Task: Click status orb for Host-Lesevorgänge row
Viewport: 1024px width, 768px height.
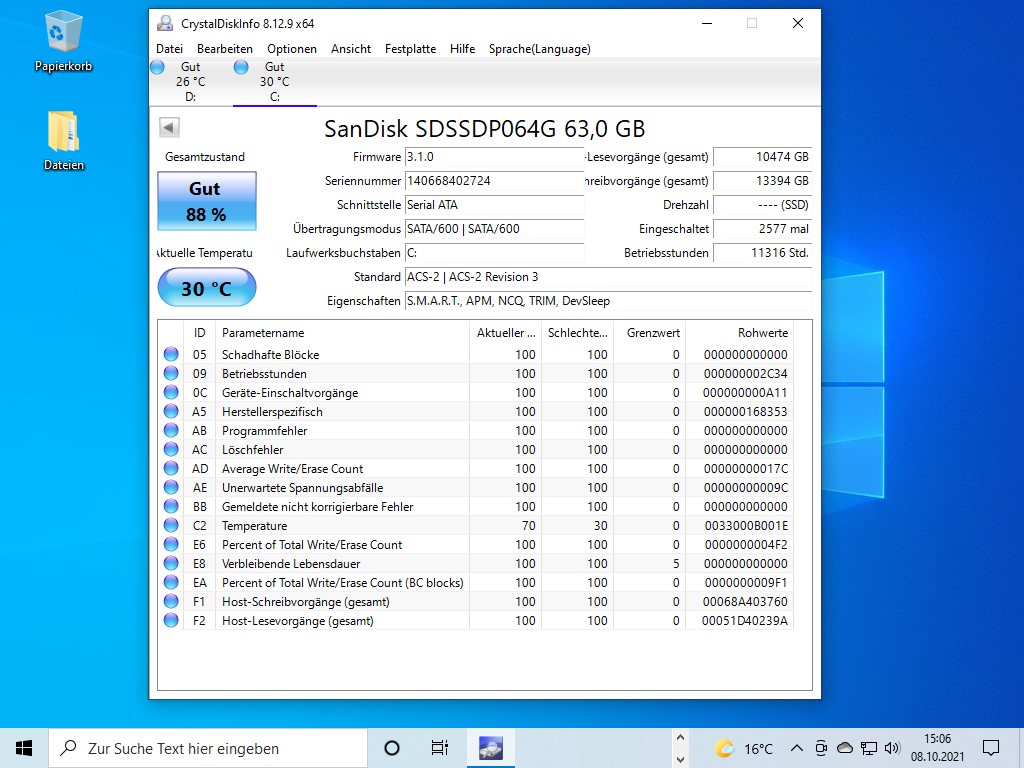Action: 171,620
